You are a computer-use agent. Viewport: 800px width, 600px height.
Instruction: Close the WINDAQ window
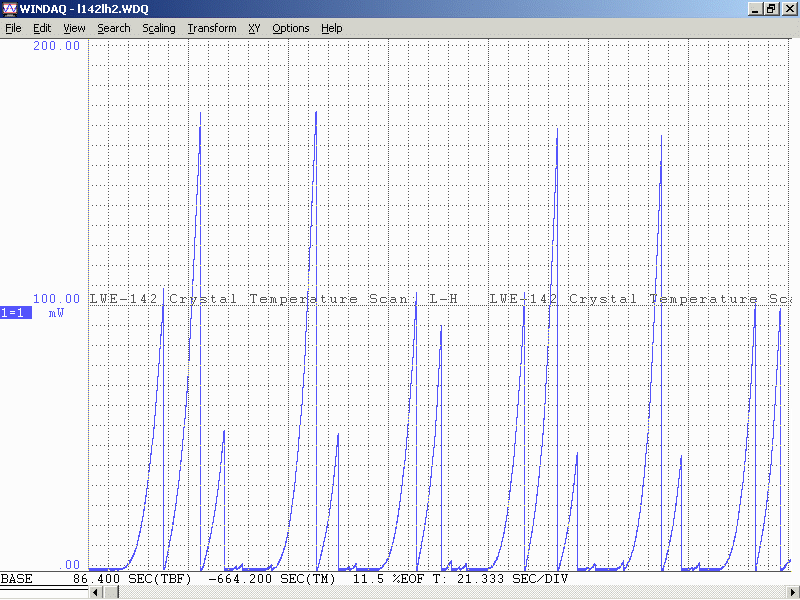click(788, 9)
